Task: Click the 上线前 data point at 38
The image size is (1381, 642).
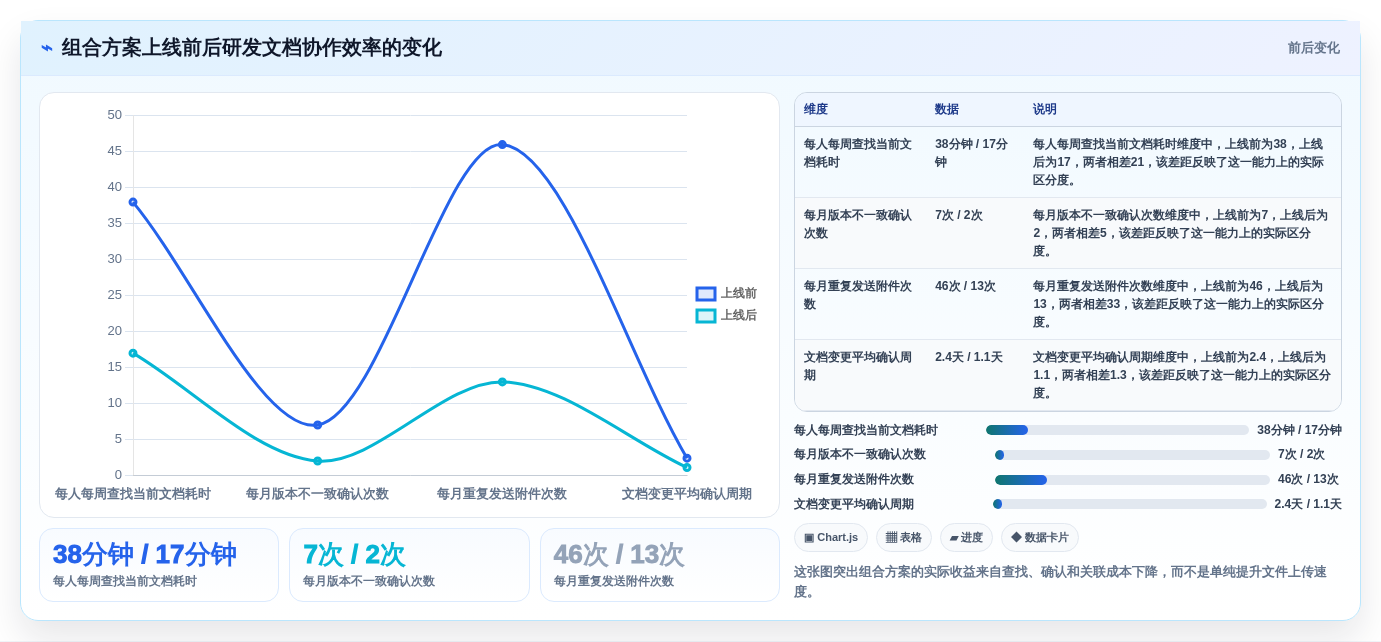Action: click(x=133, y=202)
